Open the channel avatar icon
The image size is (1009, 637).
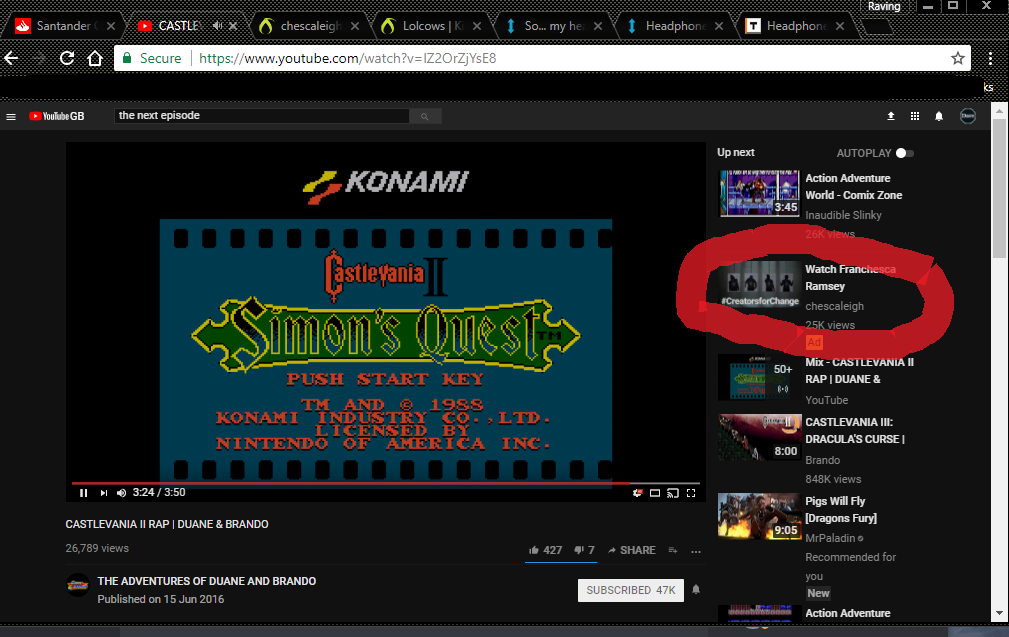click(79, 585)
